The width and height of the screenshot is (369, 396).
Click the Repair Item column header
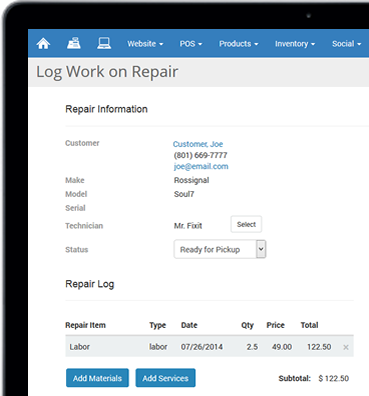pyautogui.click(x=85, y=325)
